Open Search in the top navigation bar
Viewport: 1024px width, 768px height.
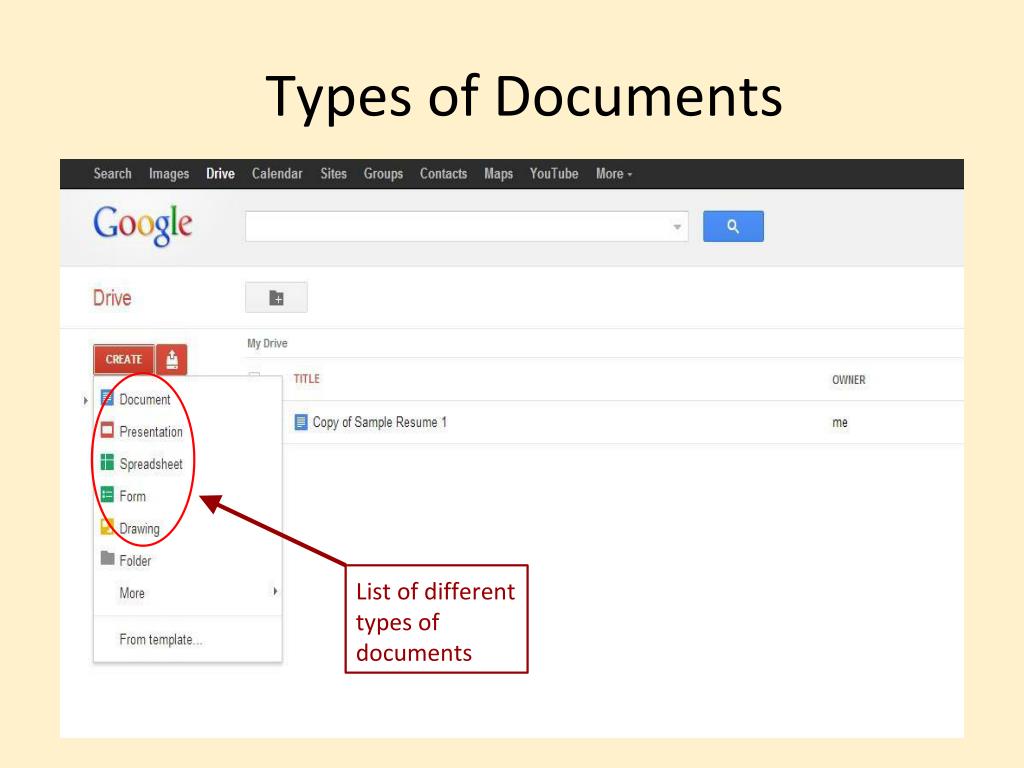(x=112, y=174)
